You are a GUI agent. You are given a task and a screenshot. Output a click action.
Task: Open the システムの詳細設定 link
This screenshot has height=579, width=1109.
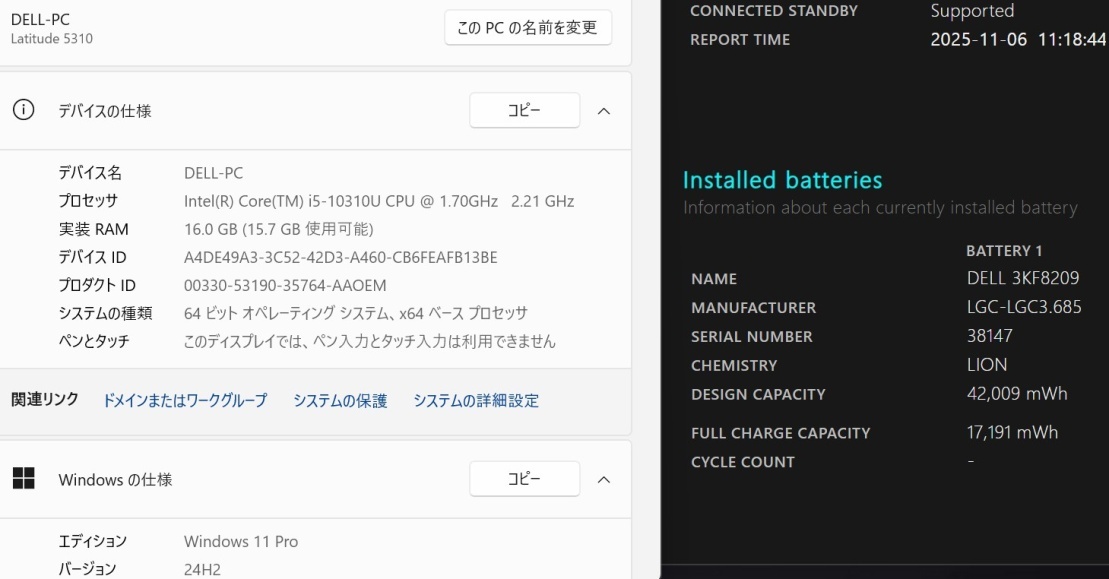click(x=476, y=401)
